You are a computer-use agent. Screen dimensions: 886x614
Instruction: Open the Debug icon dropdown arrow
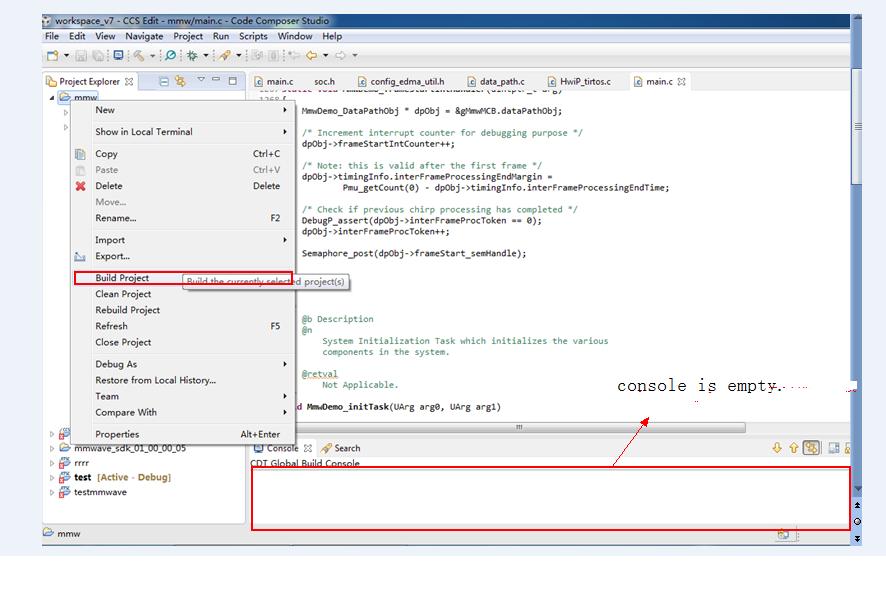click(206, 55)
